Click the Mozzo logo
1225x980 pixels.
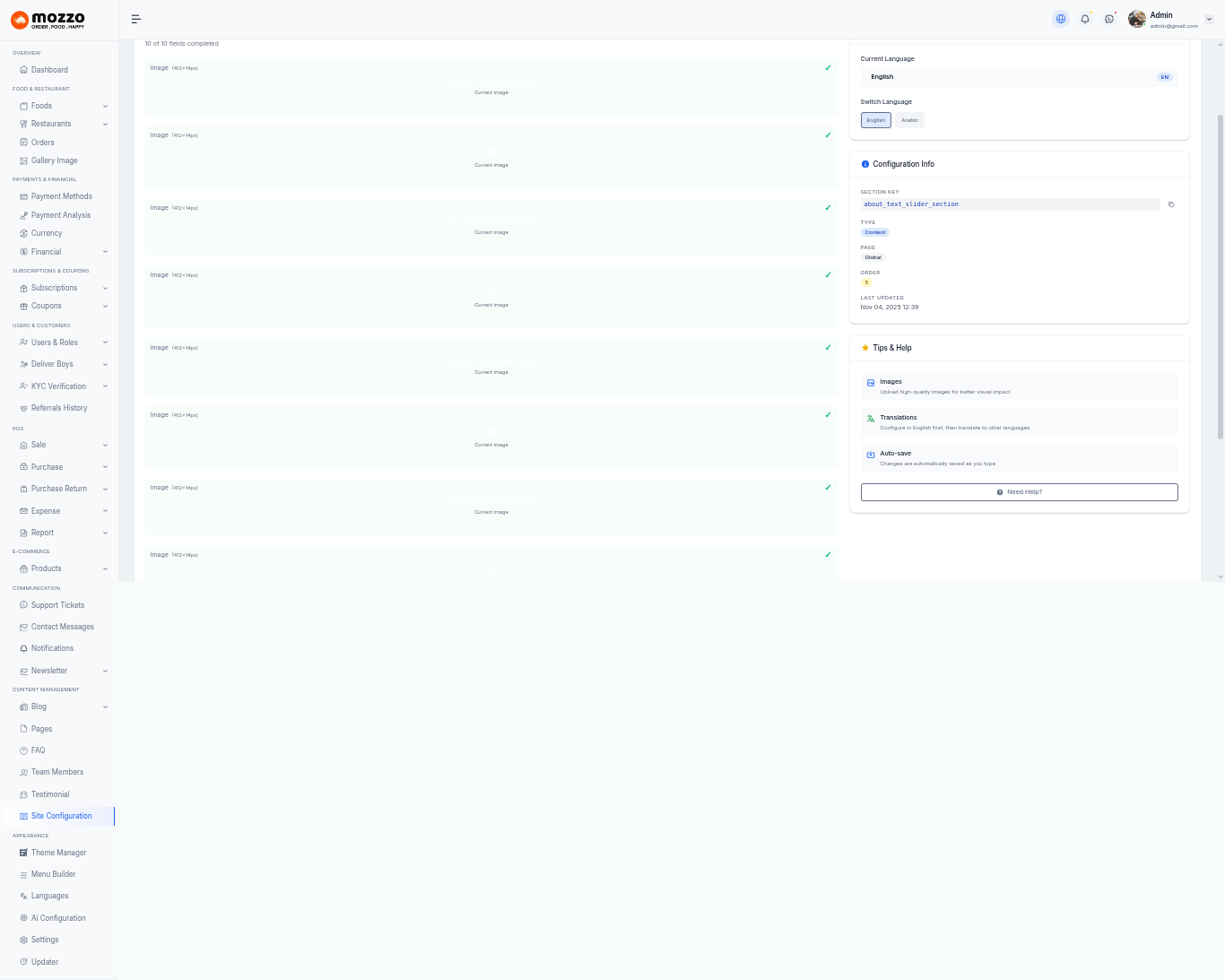[48, 20]
